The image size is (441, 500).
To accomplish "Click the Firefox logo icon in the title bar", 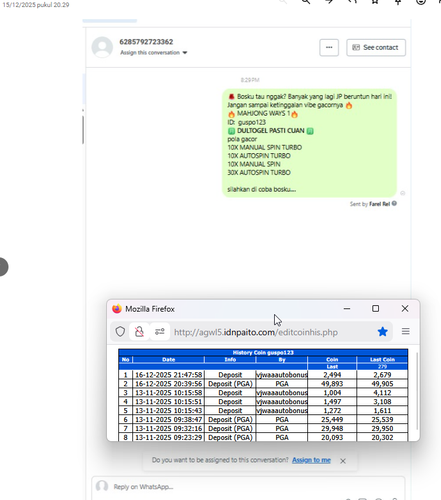I will click(x=117, y=309).
